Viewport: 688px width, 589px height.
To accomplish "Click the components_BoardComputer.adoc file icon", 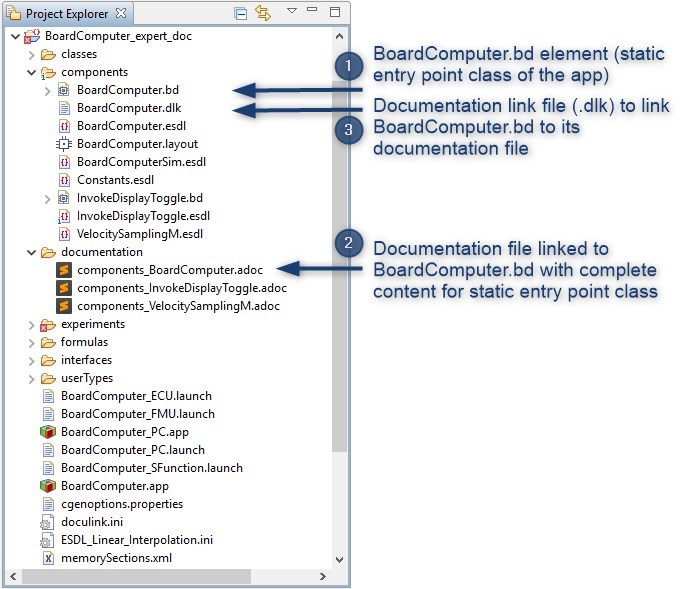I will 65,270.
